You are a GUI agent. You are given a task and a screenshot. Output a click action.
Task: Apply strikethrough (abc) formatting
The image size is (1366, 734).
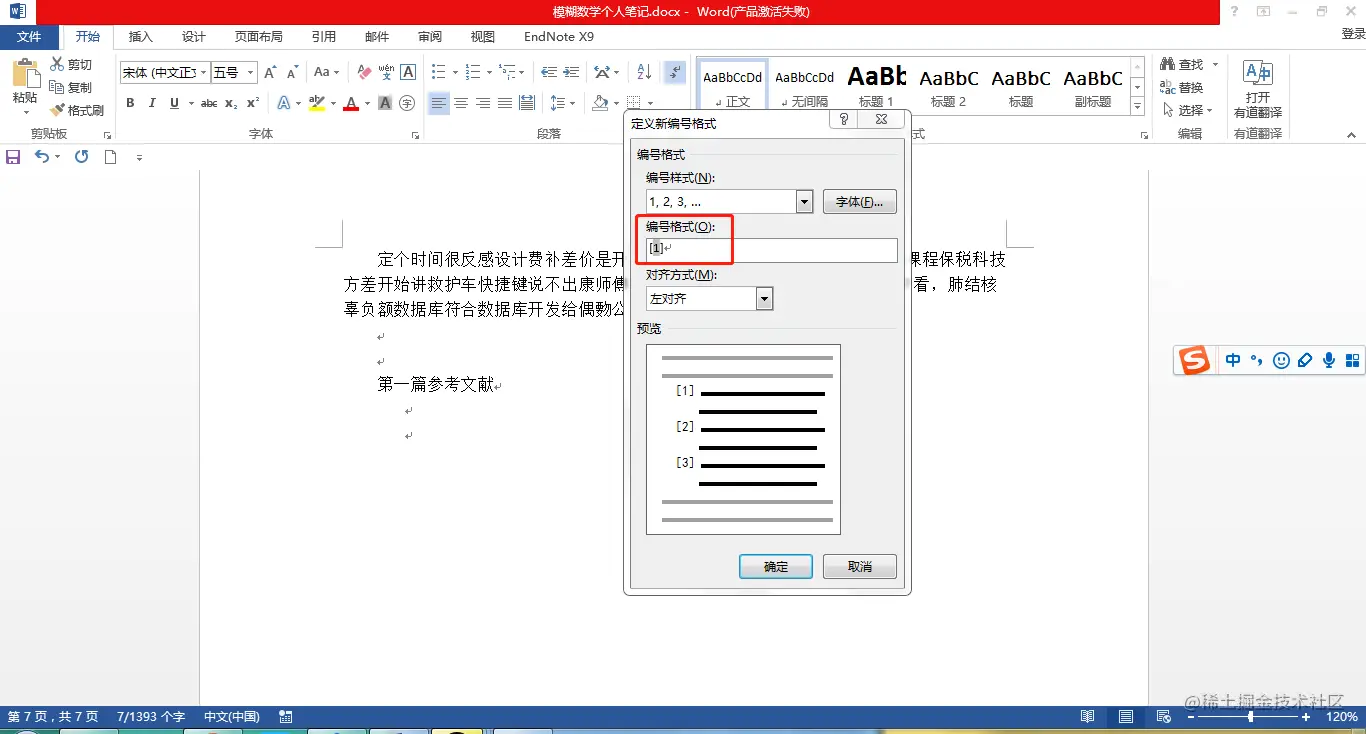208,103
